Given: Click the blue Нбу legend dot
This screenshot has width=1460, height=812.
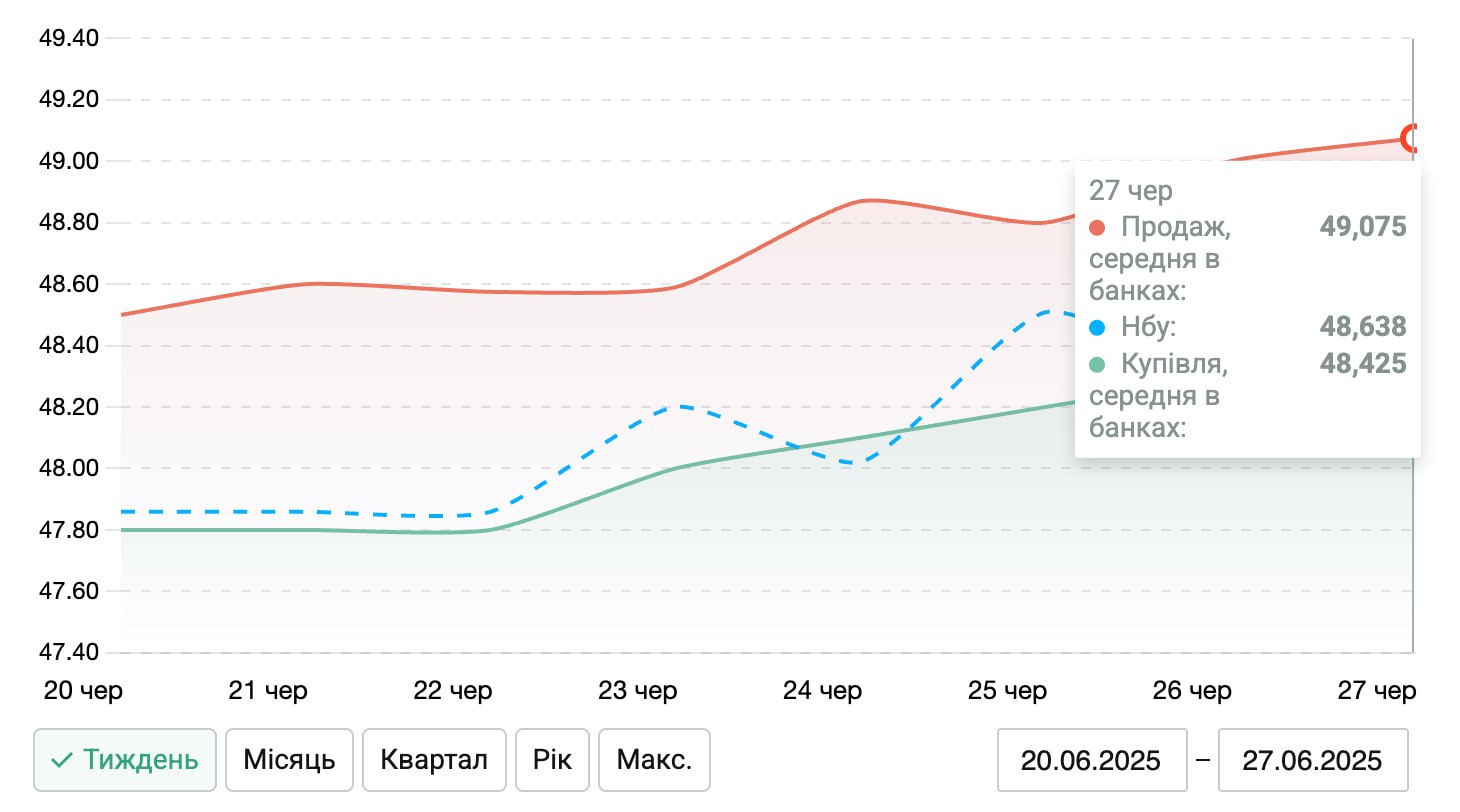Looking at the screenshot, I should click(x=1097, y=327).
